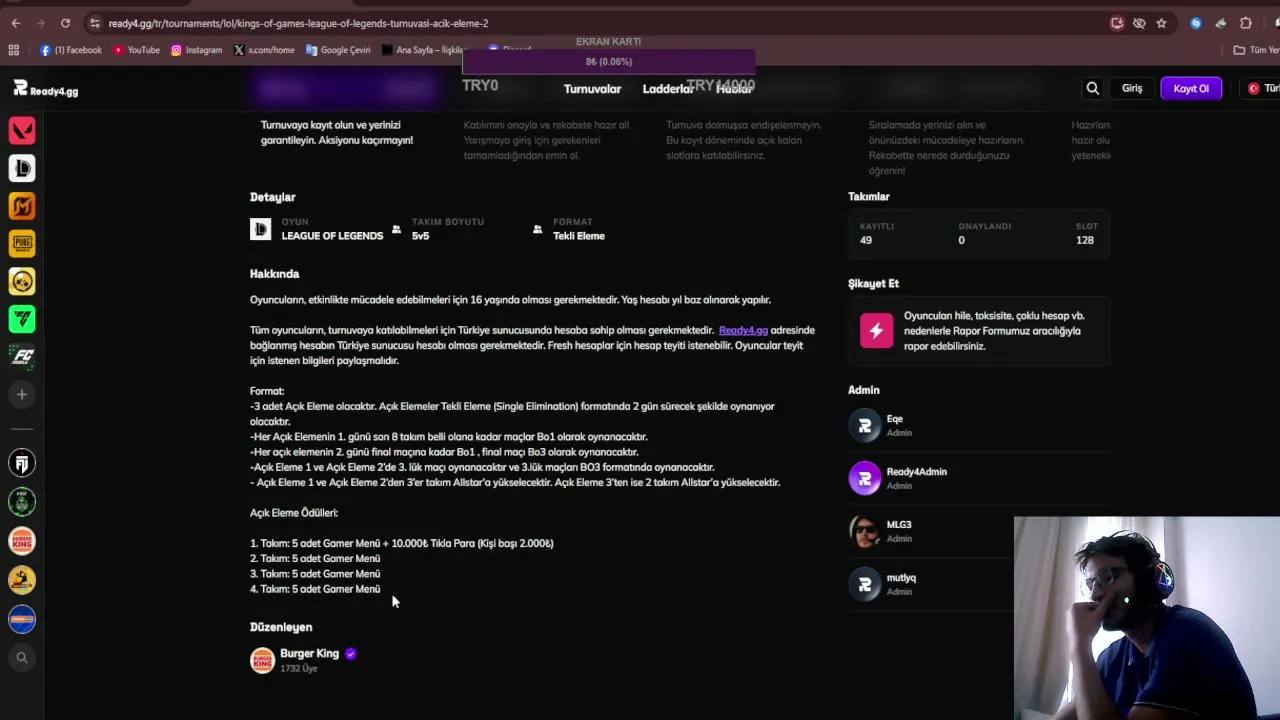Go back with the browser back arrow
Screen dimensions: 1280x720
(15, 23)
